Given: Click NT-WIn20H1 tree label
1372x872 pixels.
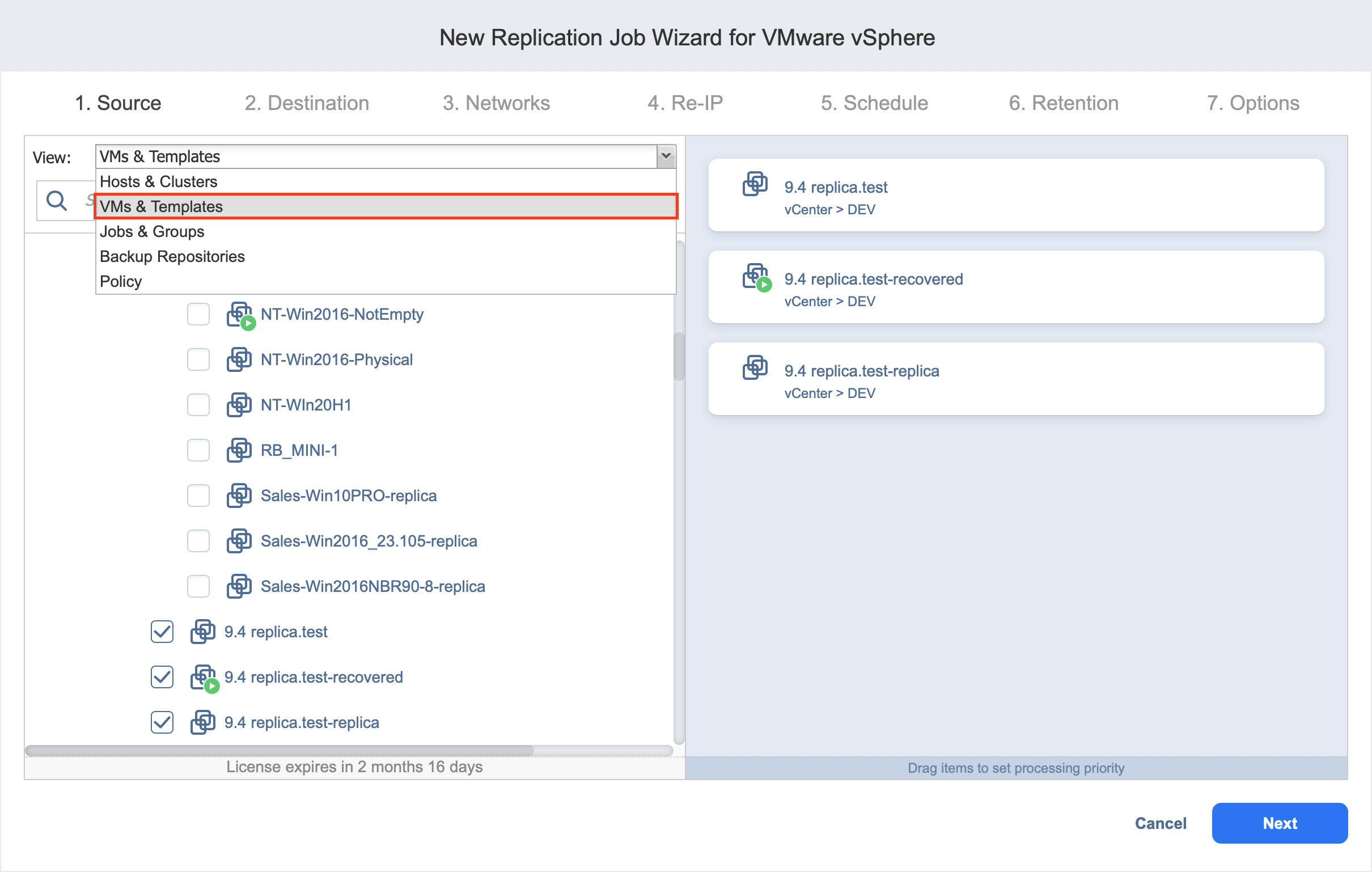Looking at the screenshot, I should point(306,405).
